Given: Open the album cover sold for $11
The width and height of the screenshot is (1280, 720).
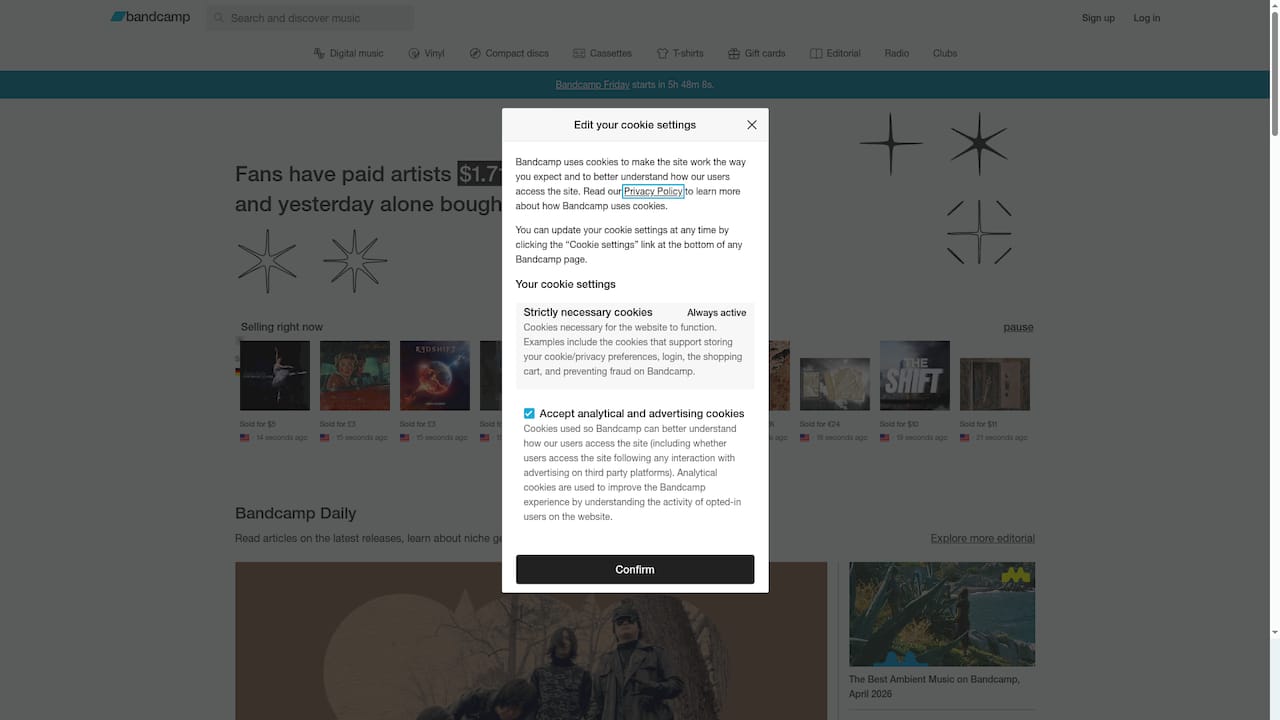Looking at the screenshot, I should click(995, 384).
